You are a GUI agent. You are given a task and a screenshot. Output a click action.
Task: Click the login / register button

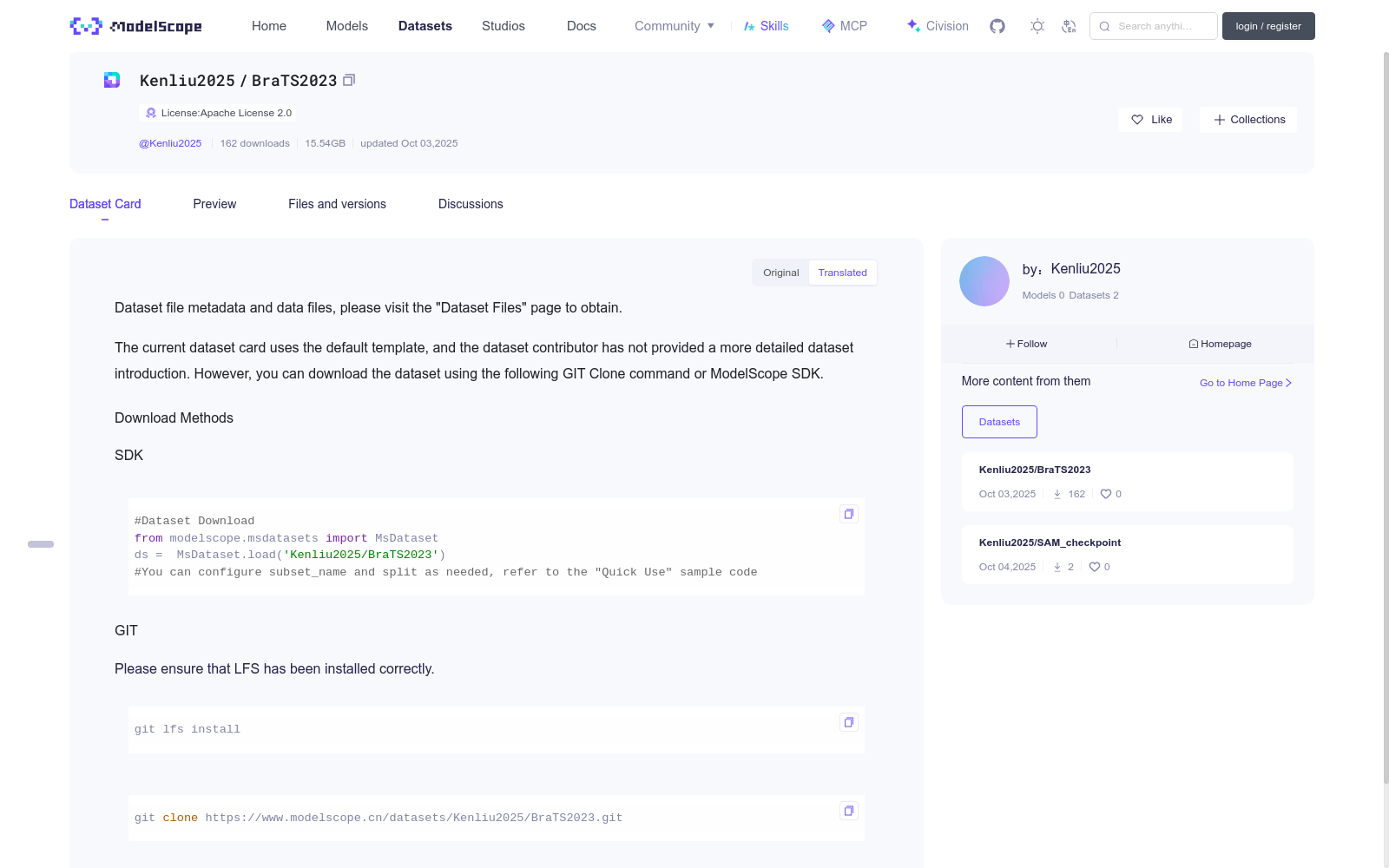point(1268,26)
